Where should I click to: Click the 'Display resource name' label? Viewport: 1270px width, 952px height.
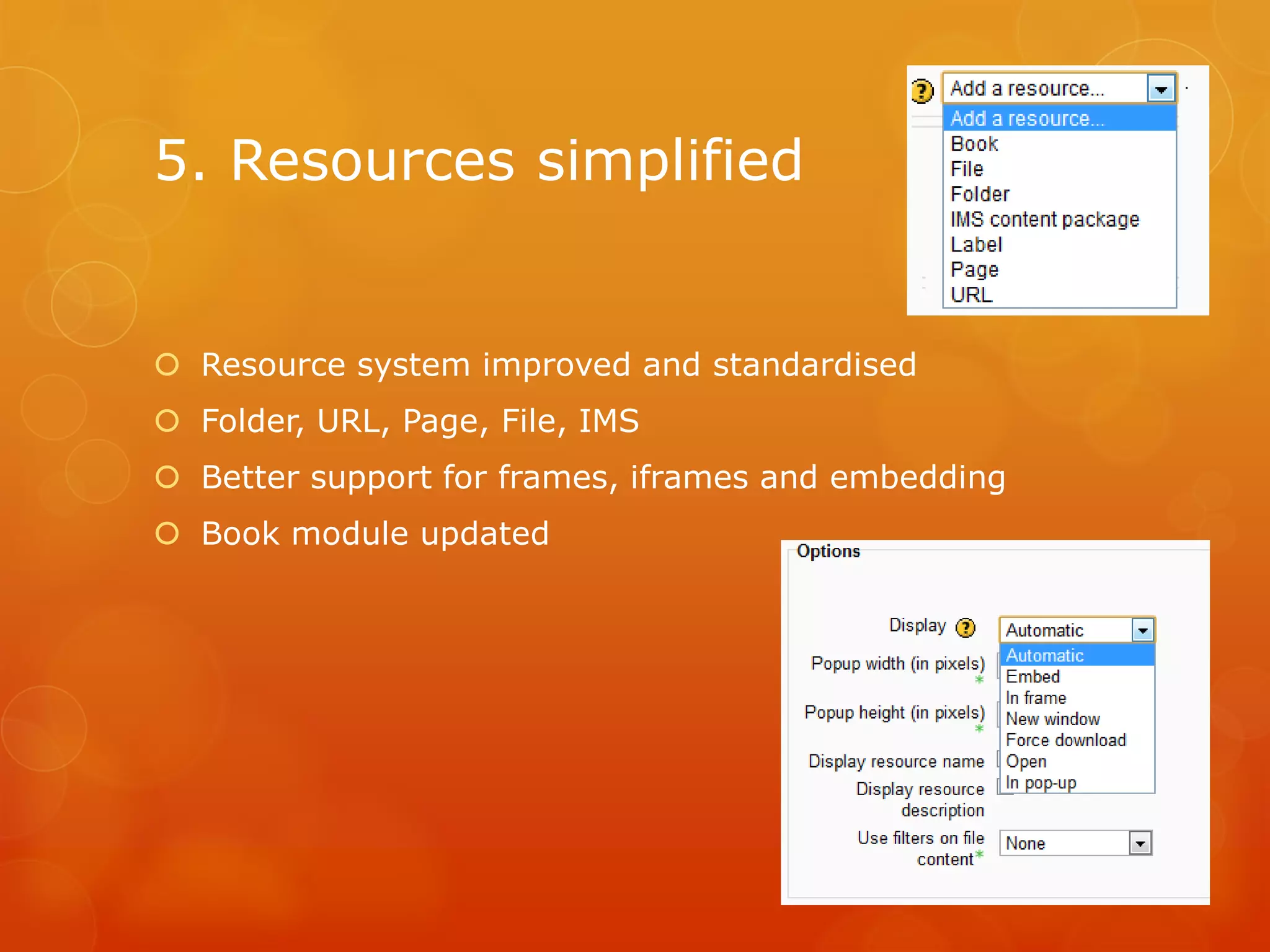coord(896,762)
